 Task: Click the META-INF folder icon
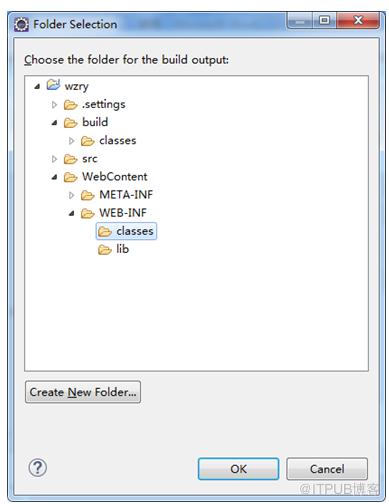(x=88, y=195)
